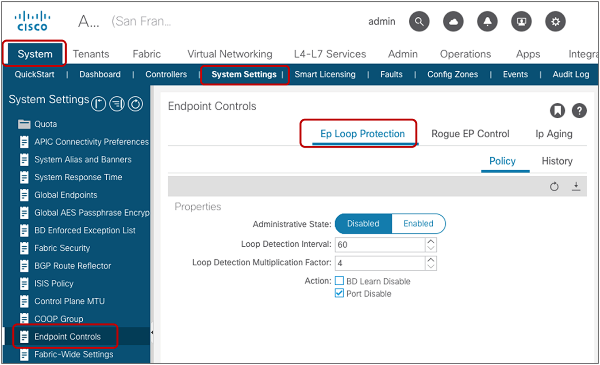Go to QuickStart submenu

click(x=34, y=74)
